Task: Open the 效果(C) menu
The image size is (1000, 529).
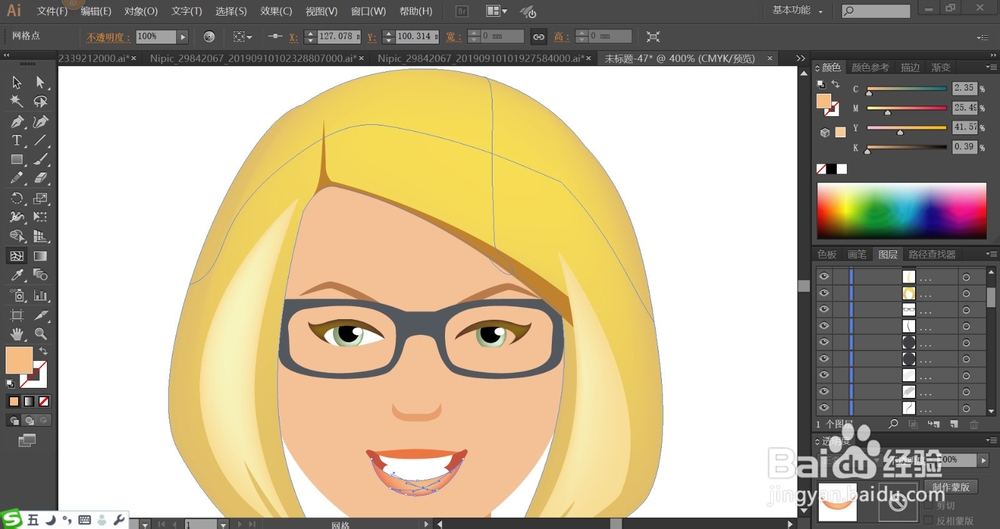Action: tap(276, 11)
